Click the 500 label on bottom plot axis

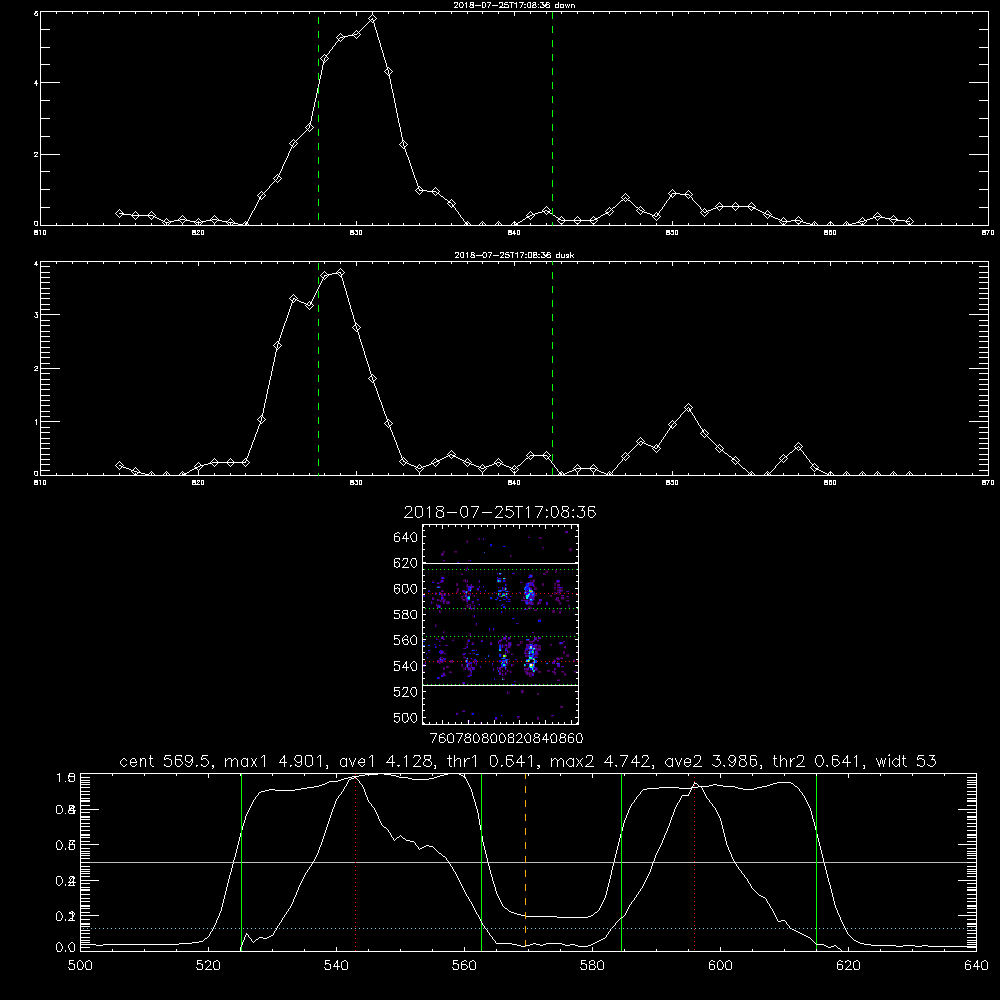(80, 966)
